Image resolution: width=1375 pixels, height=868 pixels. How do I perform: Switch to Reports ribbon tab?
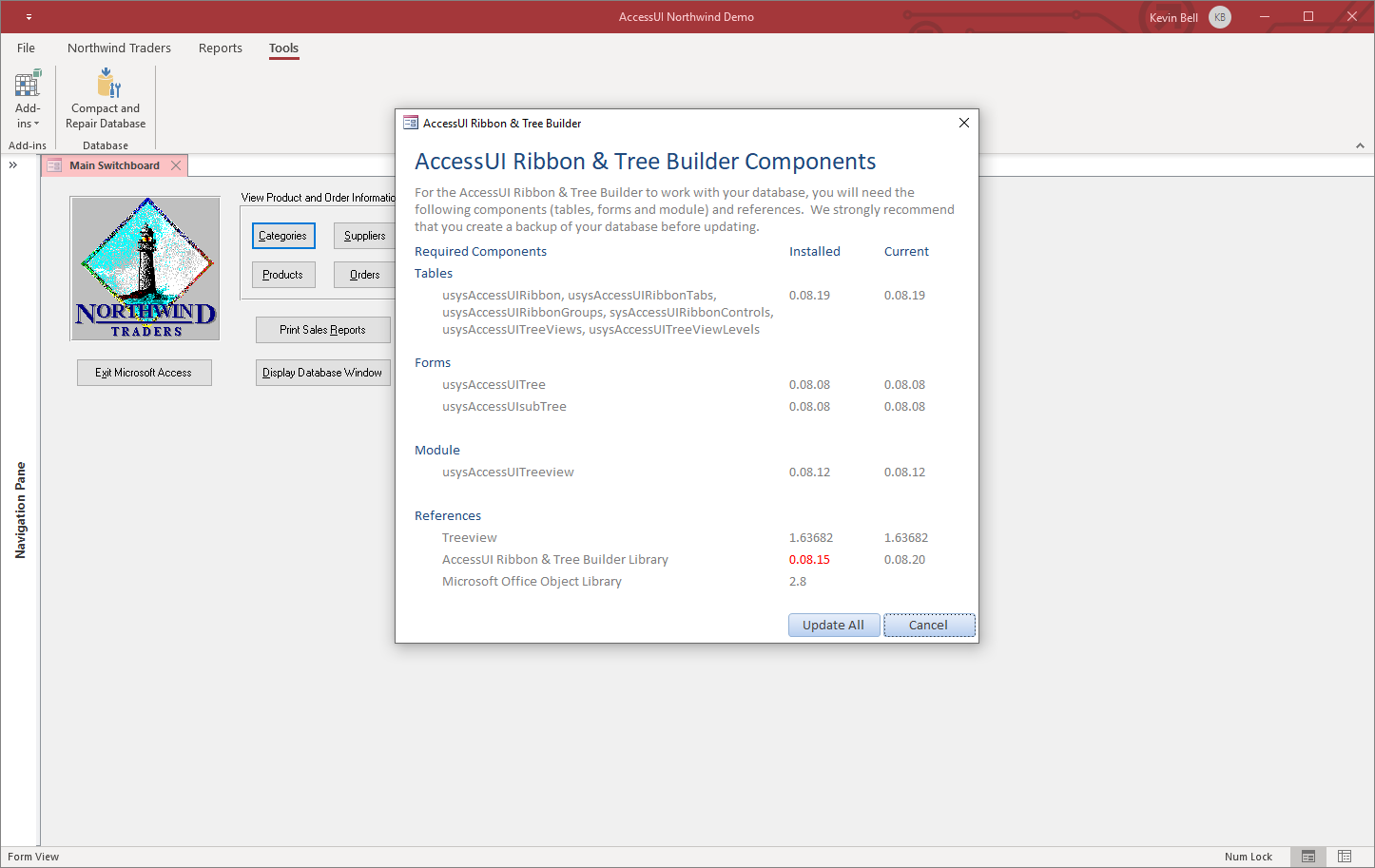[221, 48]
